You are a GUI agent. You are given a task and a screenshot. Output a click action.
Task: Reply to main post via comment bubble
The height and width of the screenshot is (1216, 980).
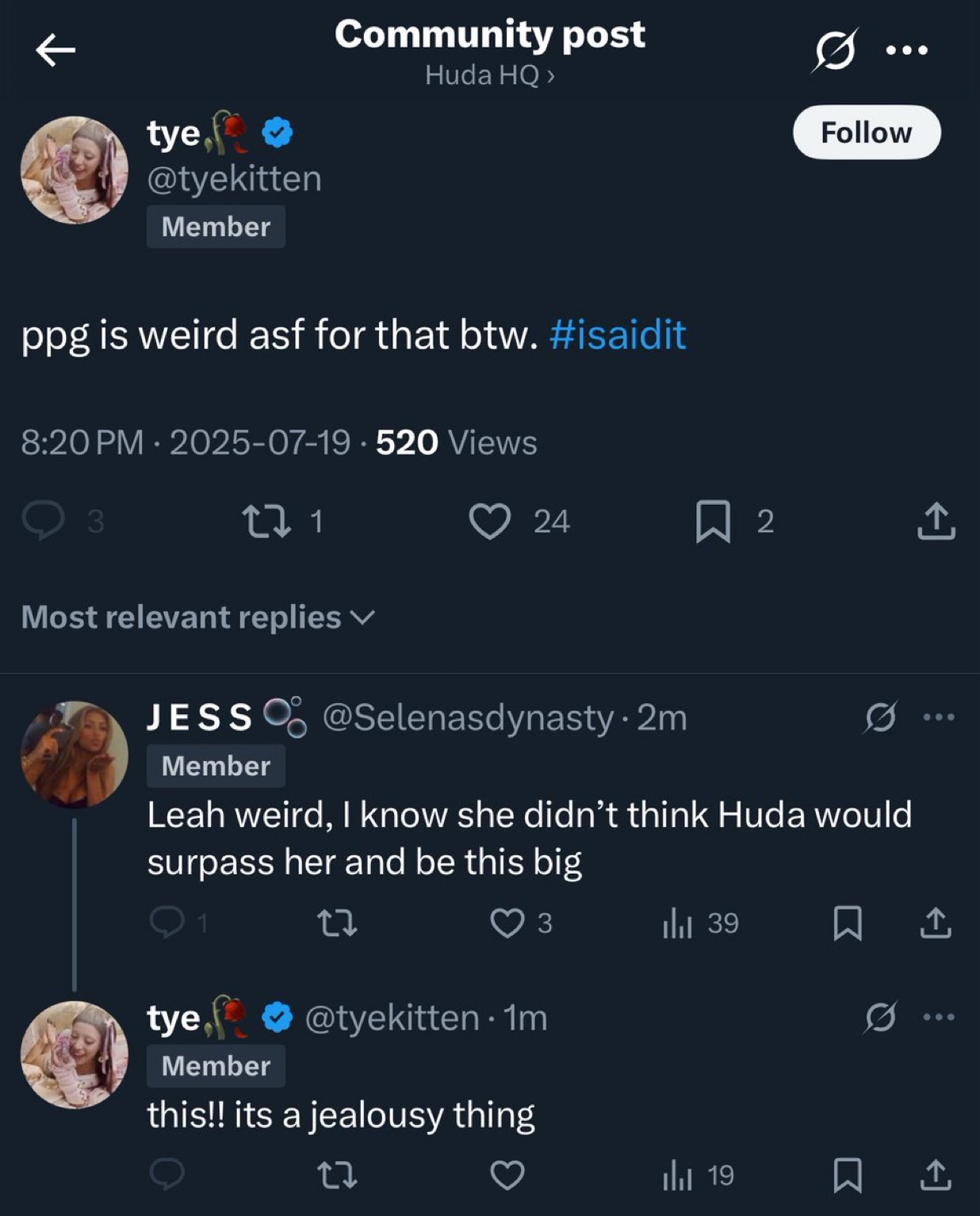43,522
